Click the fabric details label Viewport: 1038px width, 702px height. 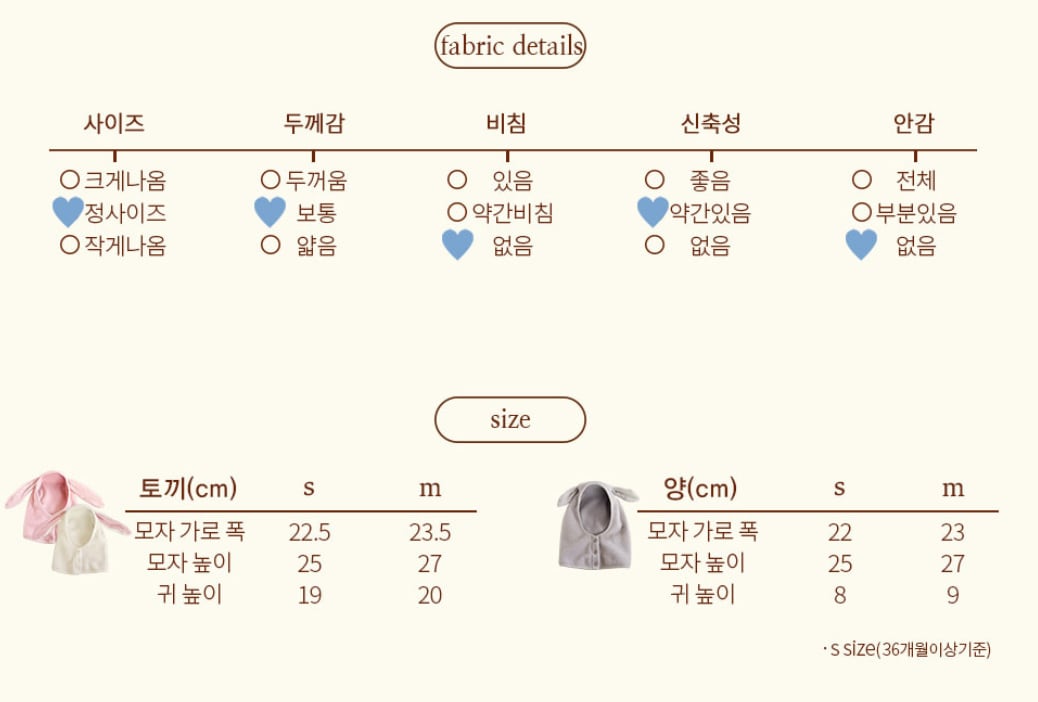coord(510,46)
